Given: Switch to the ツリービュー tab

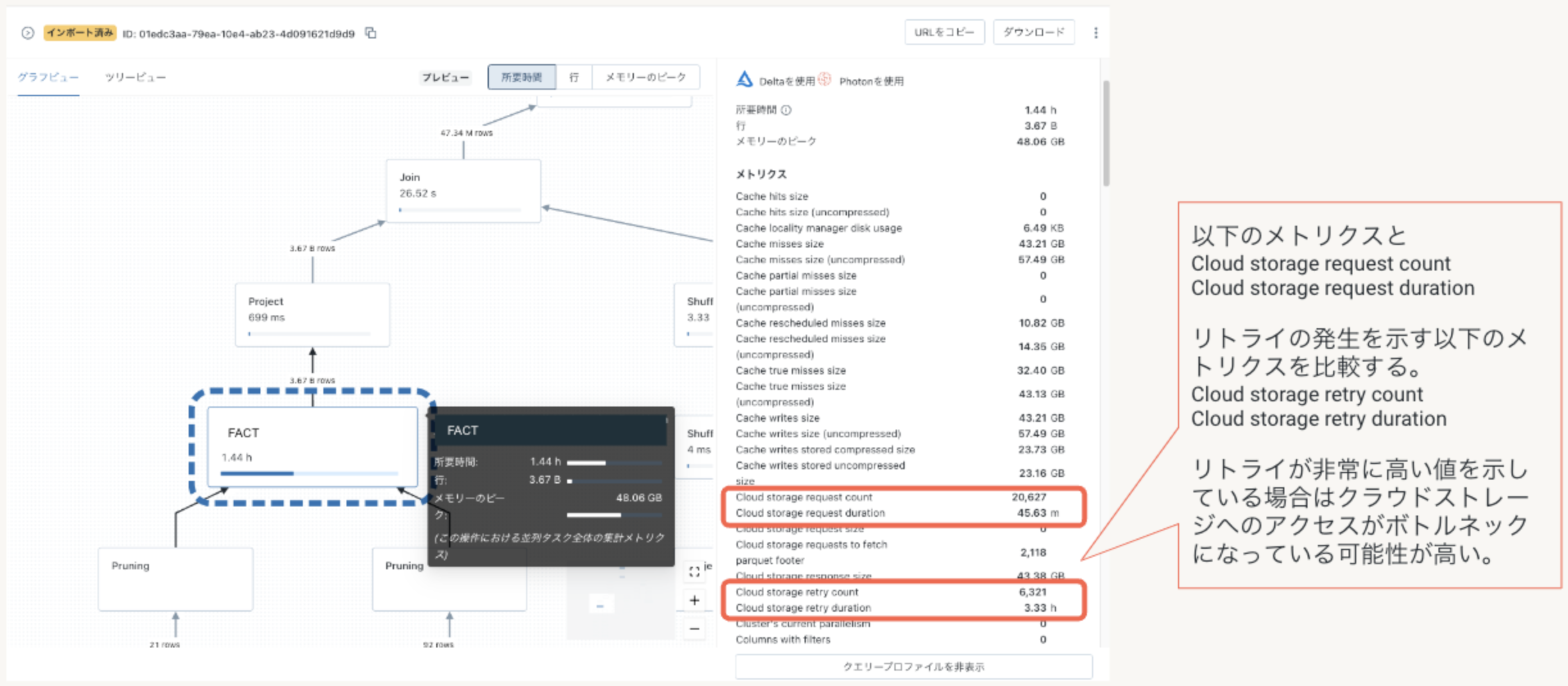Looking at the screenshot, I should point(135,77).
